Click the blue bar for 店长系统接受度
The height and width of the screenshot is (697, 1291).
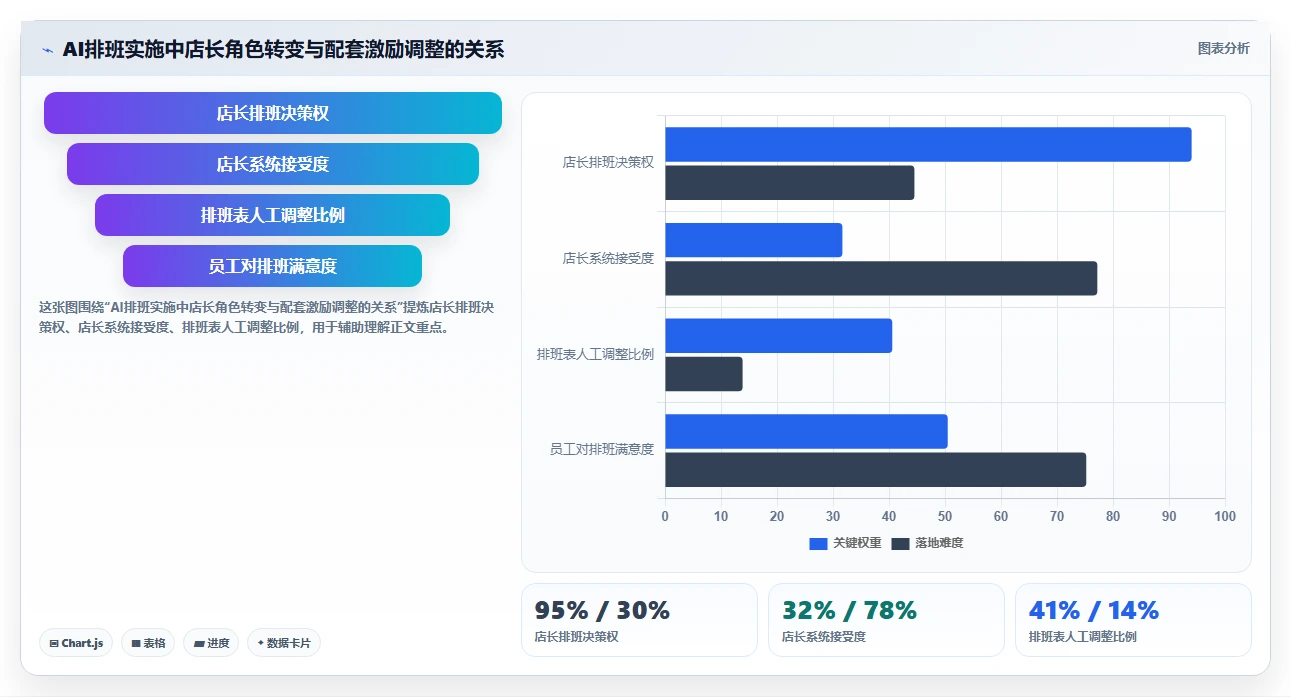tap(754, 240)
